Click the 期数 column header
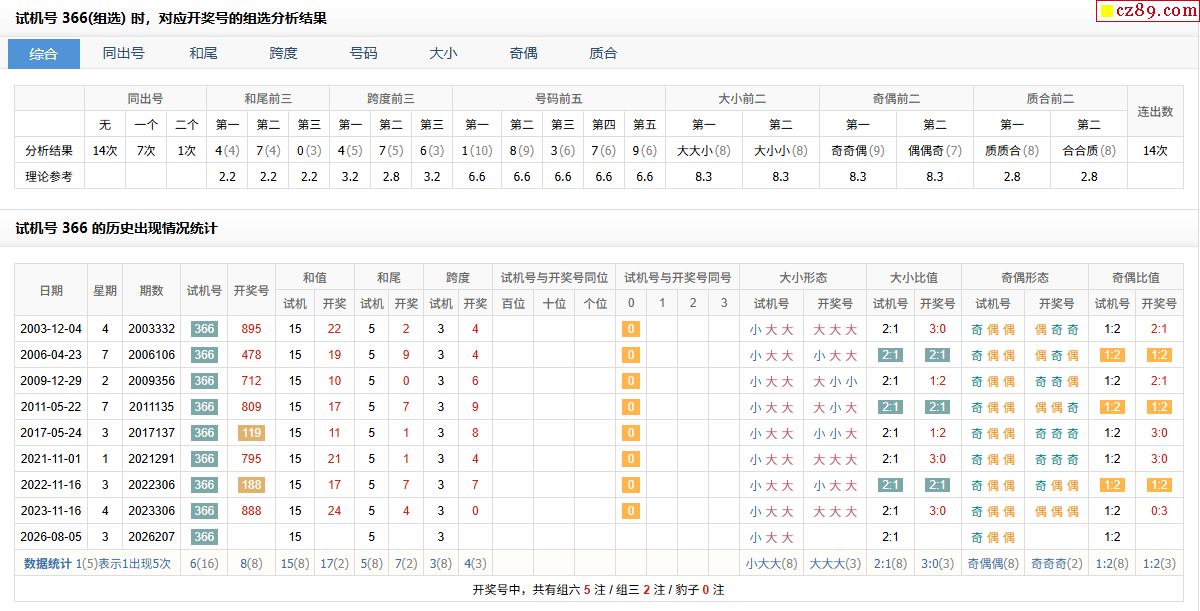Screen dimensions: 1200x611 (151, 290)
